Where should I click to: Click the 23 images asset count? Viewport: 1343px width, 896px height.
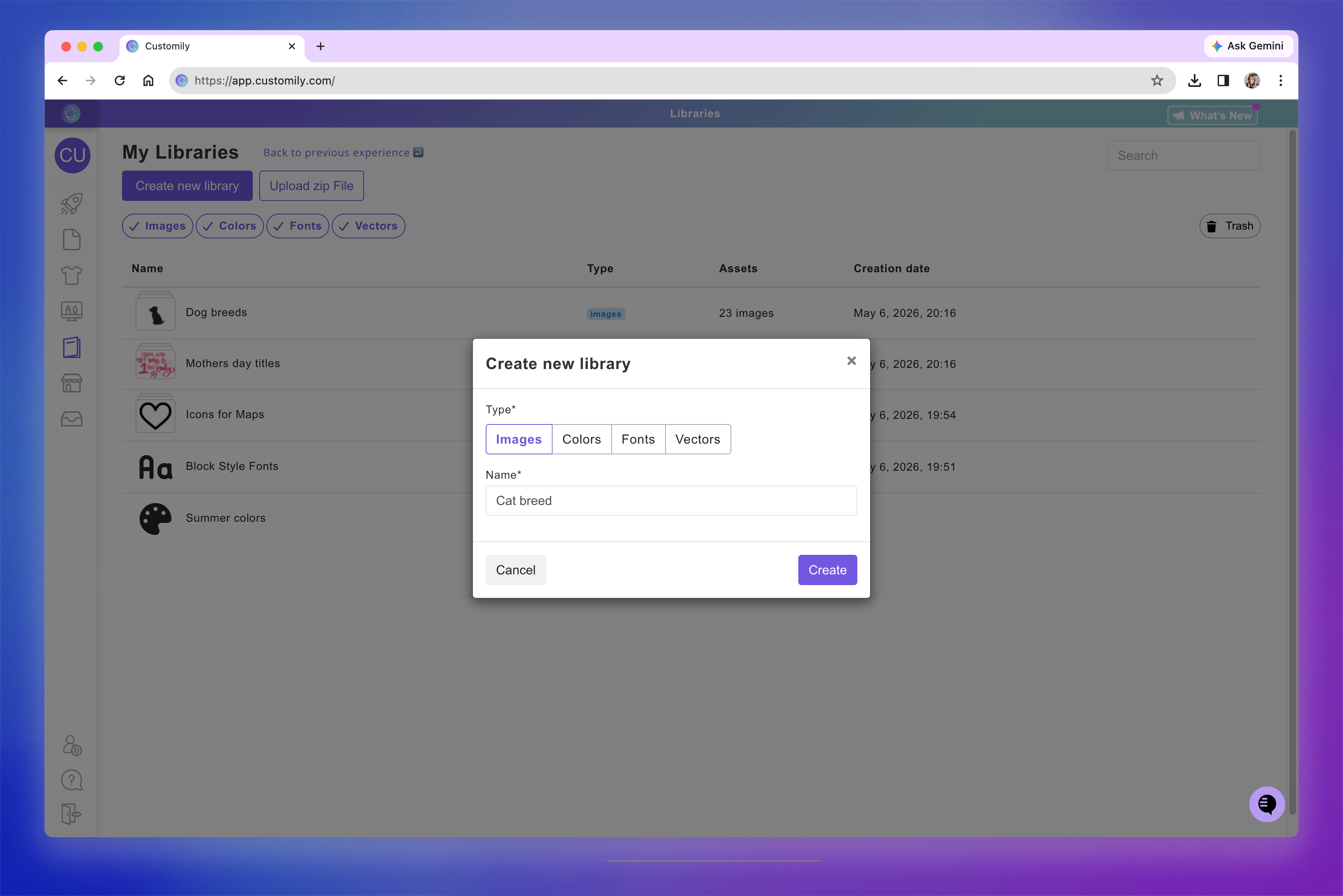click(746, 313)
